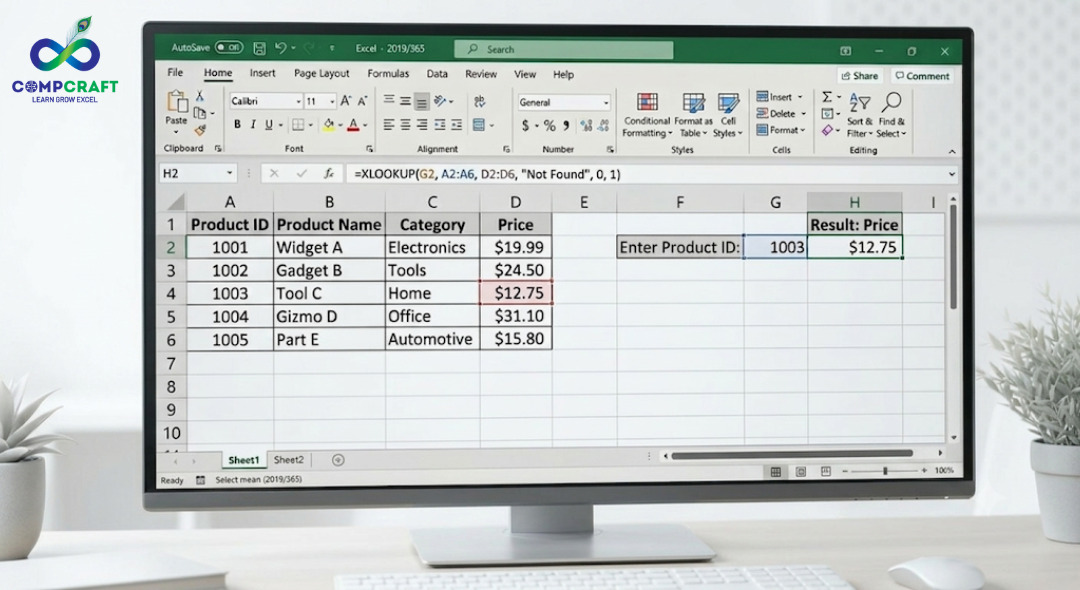The height and width of the screenshot is (590, 1080).
Task: Open the Undo history dropdown arrow
Action: tap(293, 48)
